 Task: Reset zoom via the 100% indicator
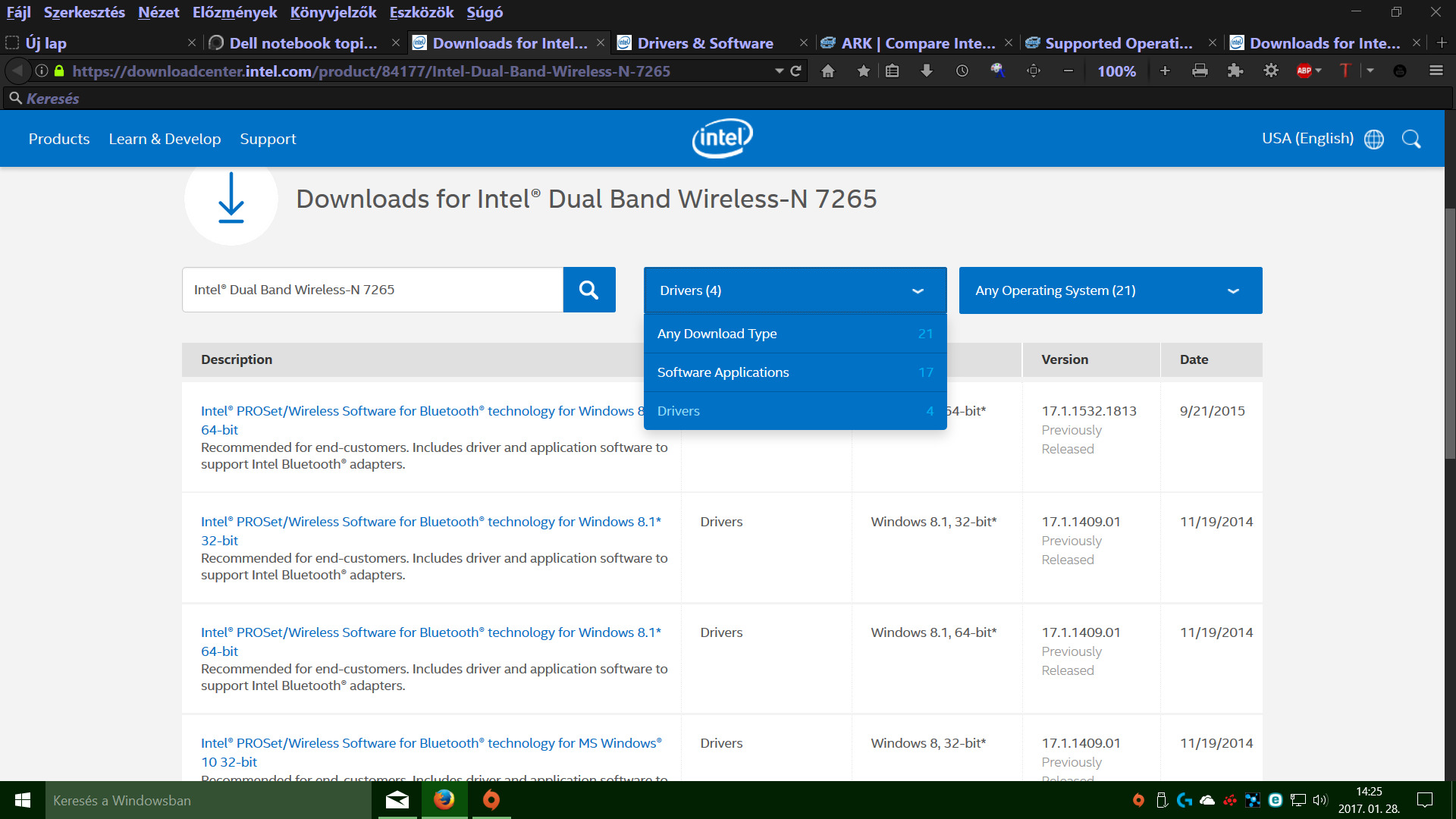(1116, 71)
